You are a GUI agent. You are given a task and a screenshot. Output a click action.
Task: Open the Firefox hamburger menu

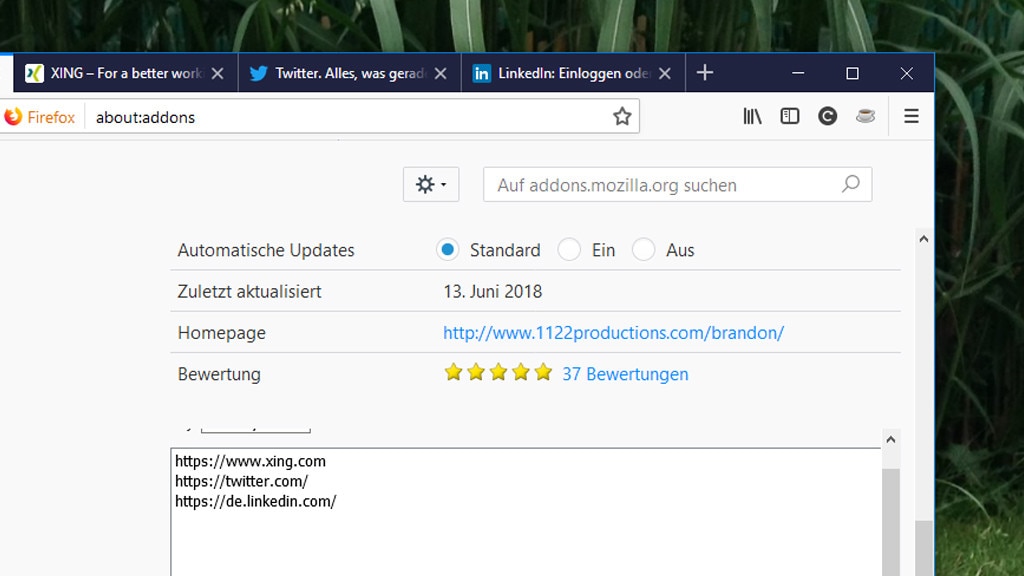point(911,117)
